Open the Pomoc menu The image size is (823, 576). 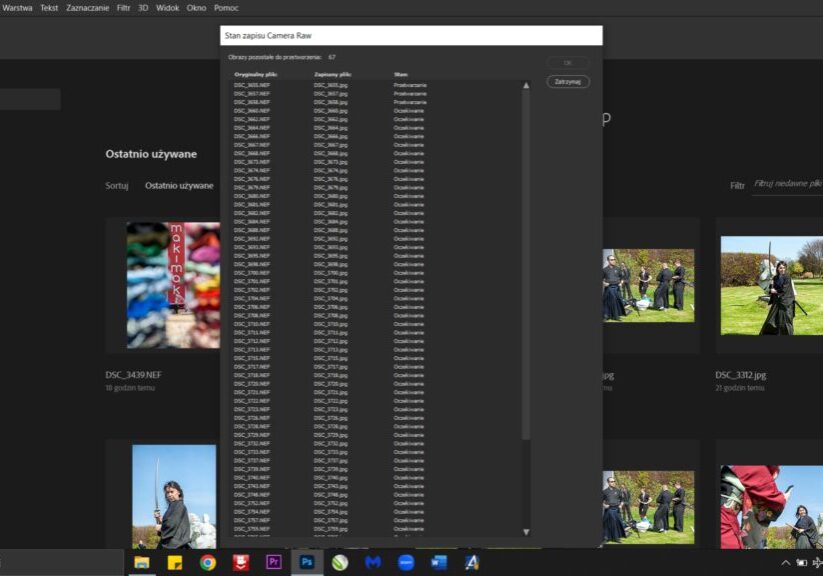[x=226, y=8]
